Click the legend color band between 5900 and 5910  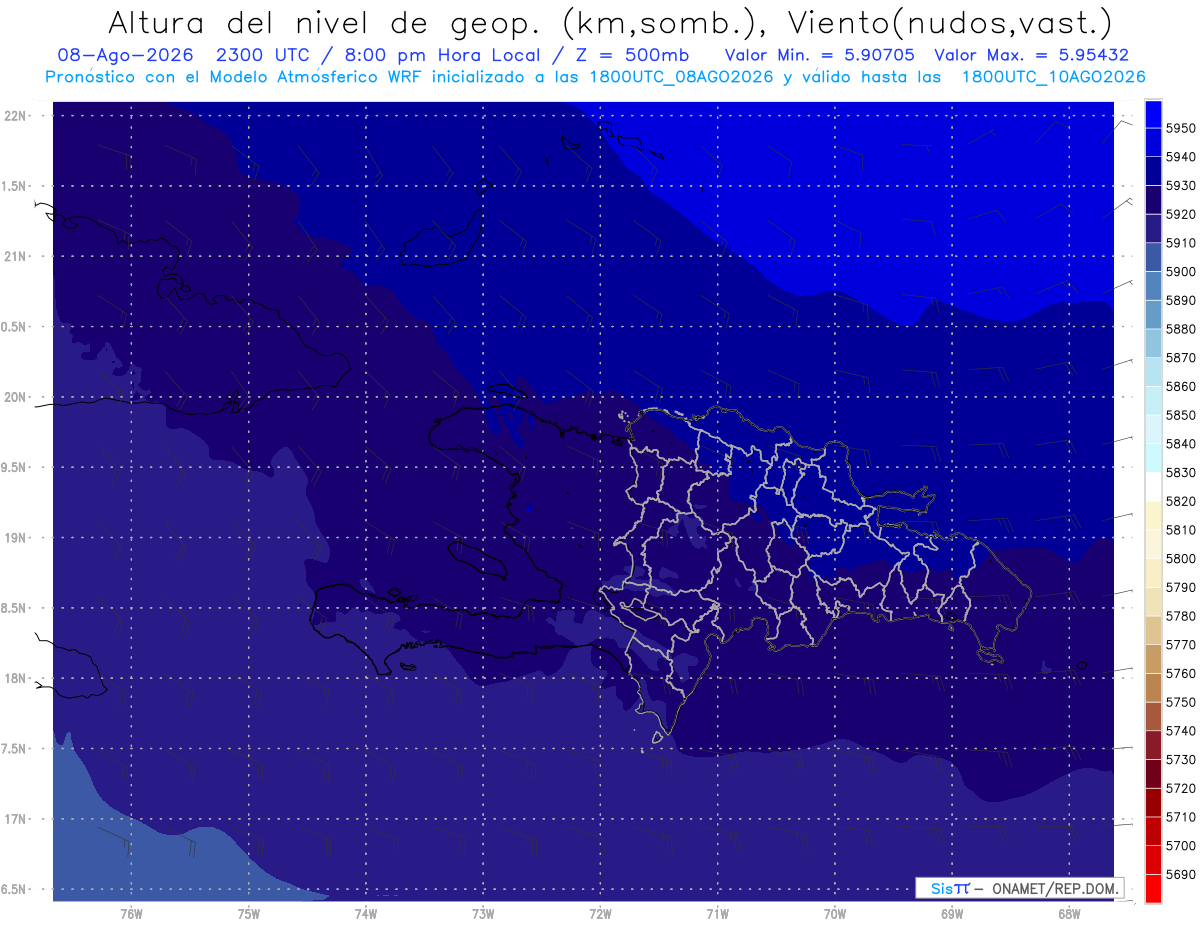tap(1153, 257)
